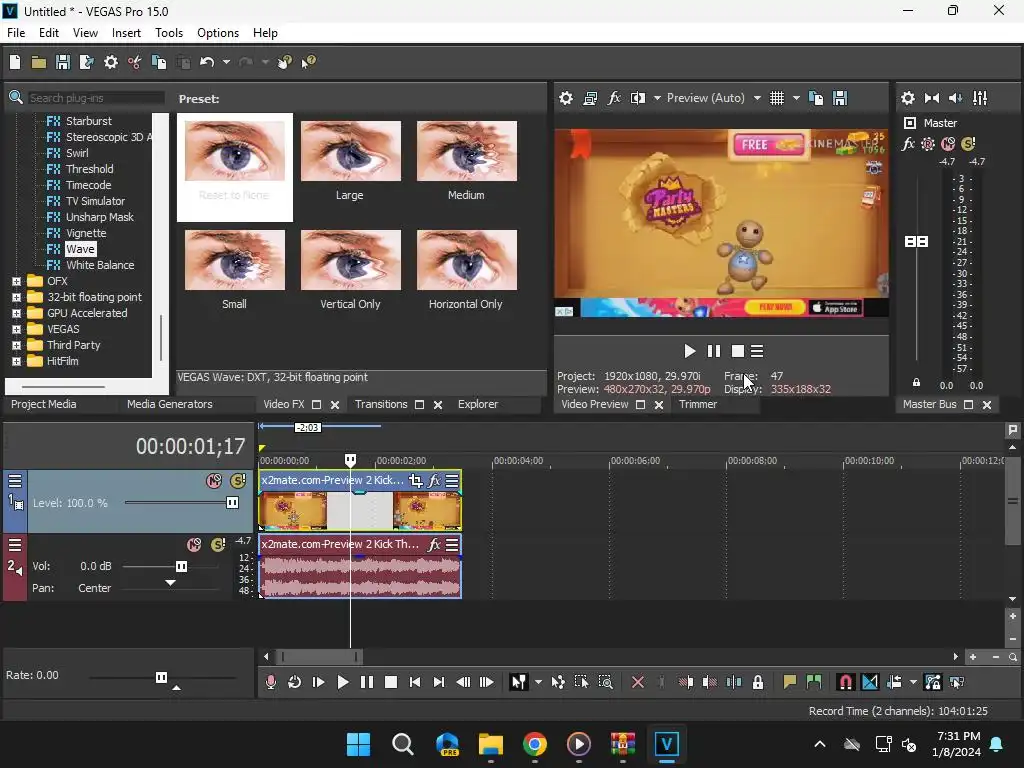Mute the video track 1

coord(214,481)
